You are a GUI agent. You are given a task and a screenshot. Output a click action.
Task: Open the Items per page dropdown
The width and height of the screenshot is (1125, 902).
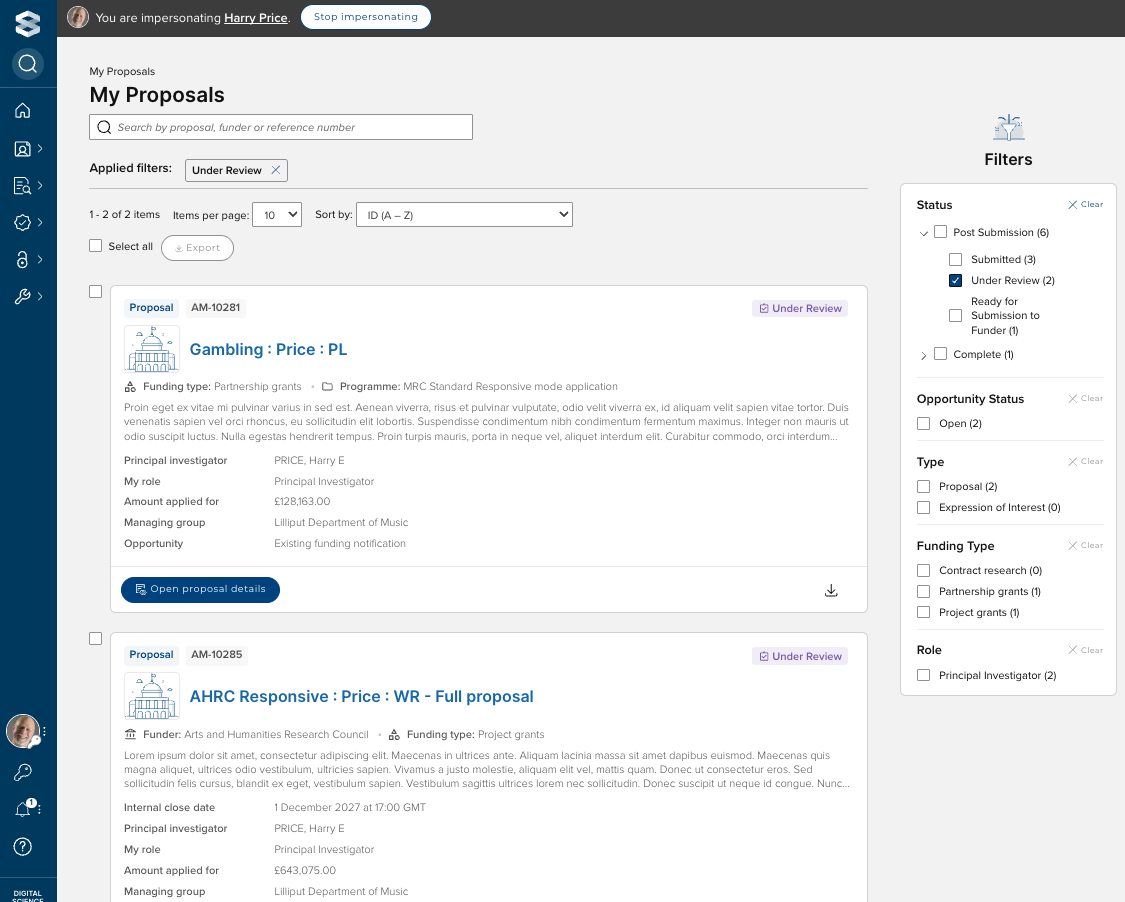277,214
